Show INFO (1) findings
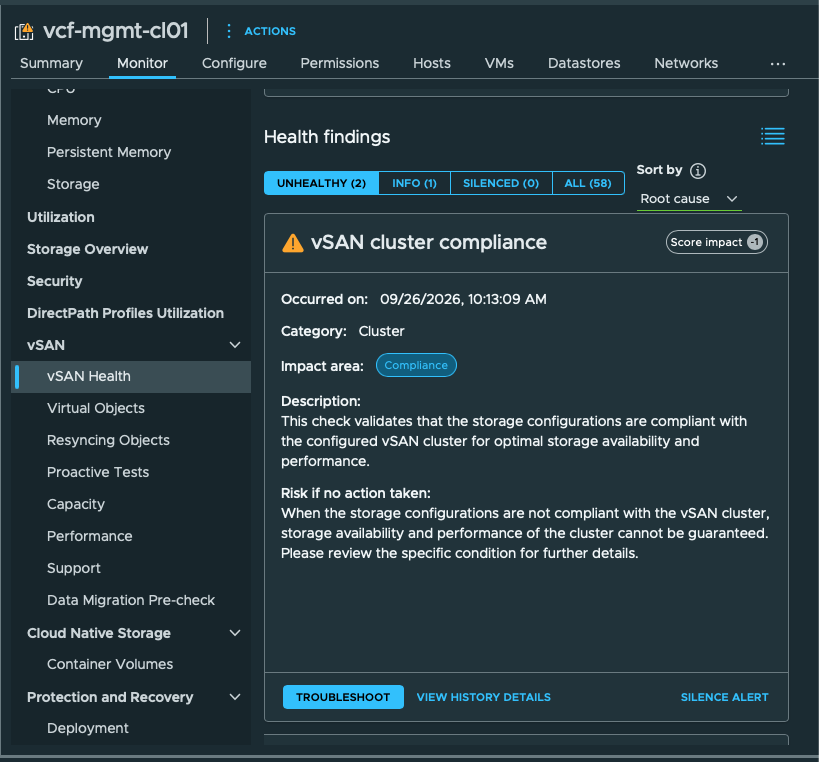 [x=414, y=183]
